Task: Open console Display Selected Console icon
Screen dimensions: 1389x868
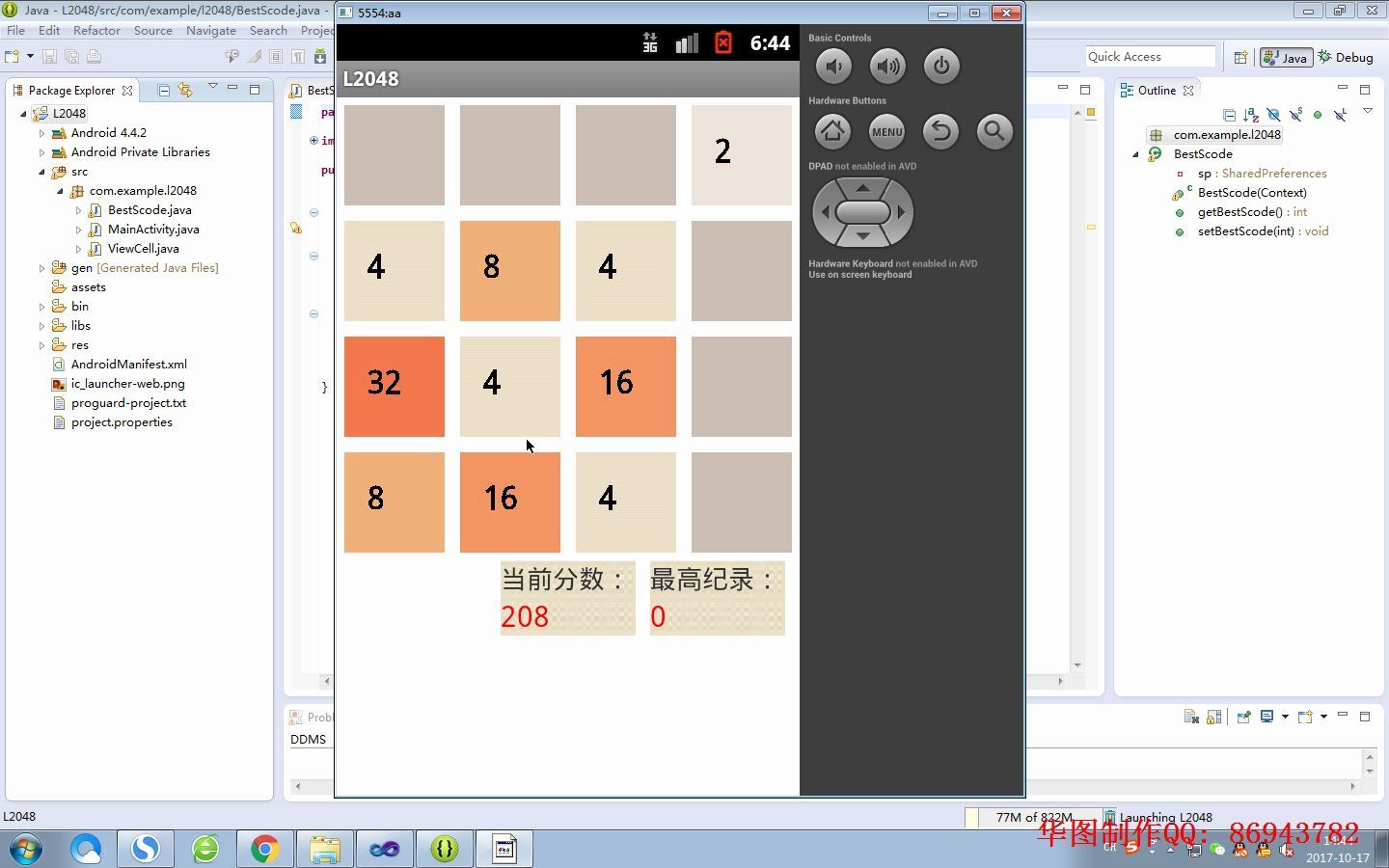Action: coord(1267,717)
